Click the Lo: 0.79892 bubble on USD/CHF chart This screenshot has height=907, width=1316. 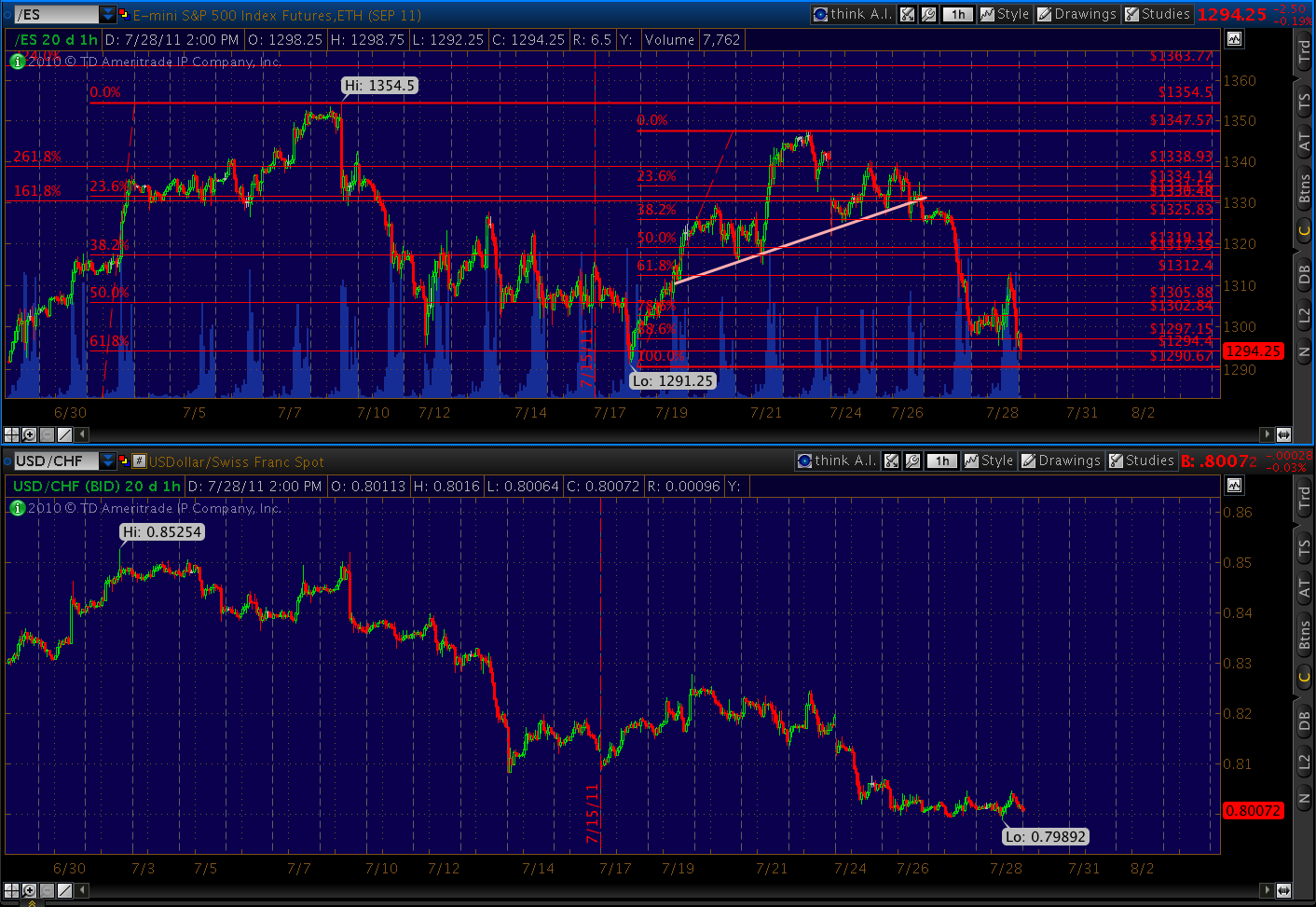tap(1046, 836)
